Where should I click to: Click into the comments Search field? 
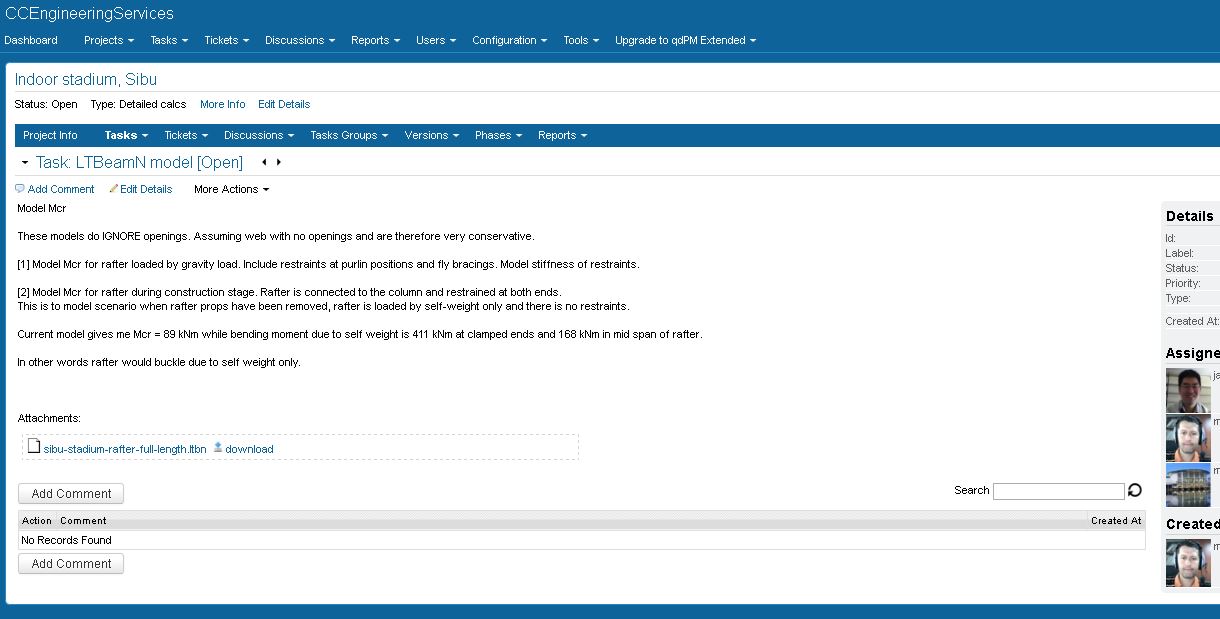tap(1058, 491)
